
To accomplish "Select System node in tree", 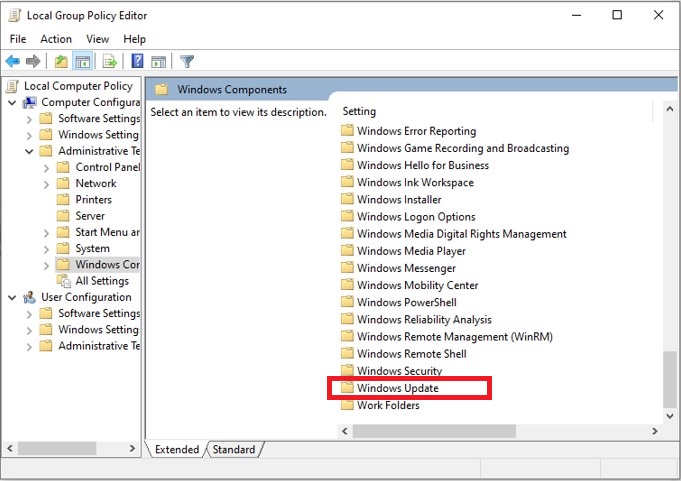I will pyautogui.click(x=92, y=248).
